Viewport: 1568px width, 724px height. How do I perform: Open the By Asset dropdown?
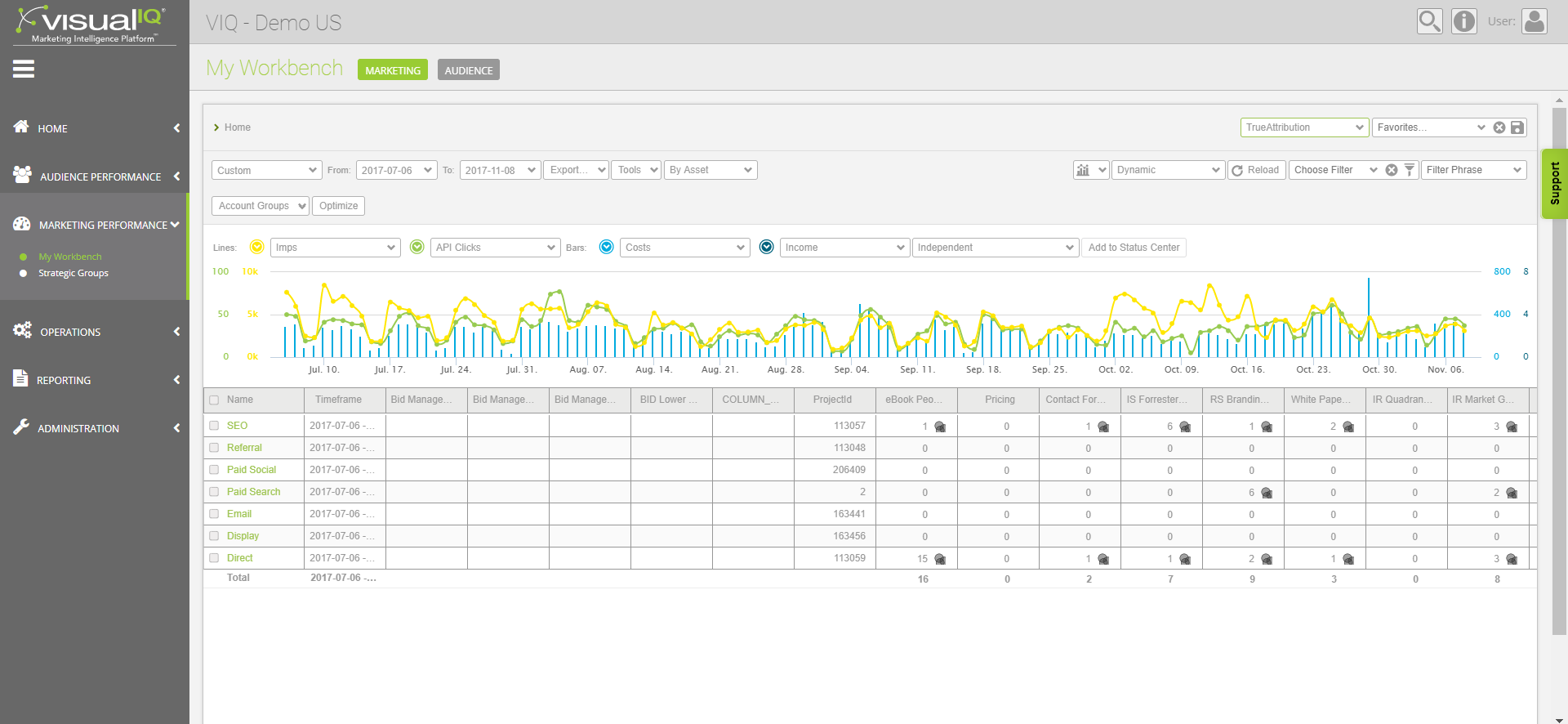(x=710, y=170)
